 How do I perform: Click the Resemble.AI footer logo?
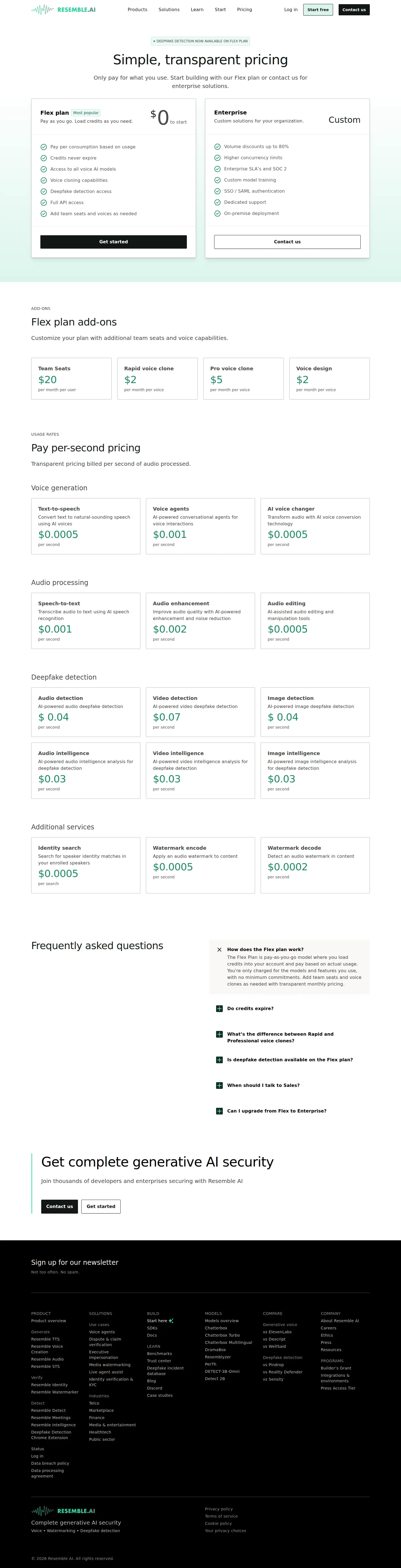click(63, 1511)
